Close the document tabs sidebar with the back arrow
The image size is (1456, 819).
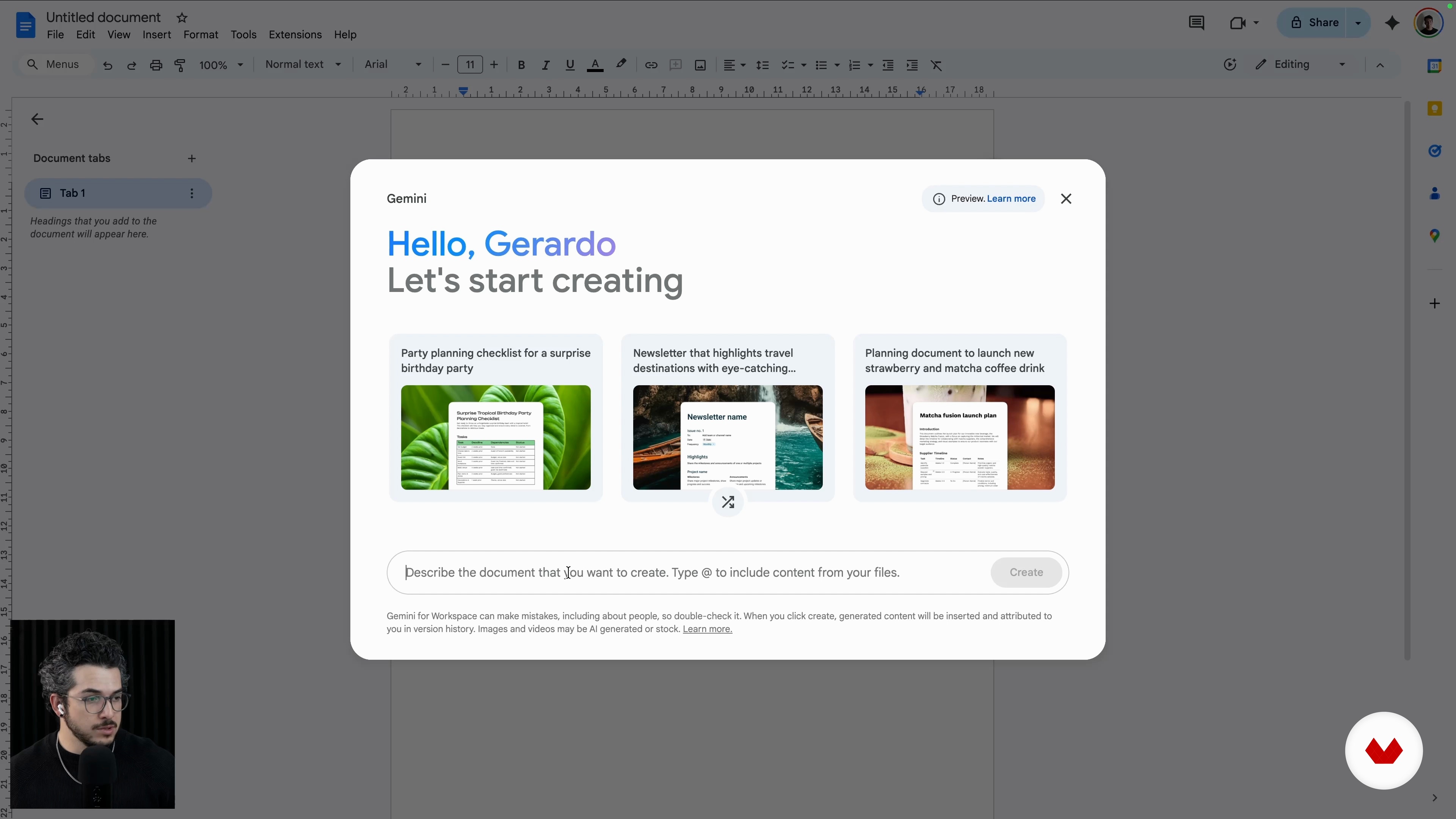37,119
